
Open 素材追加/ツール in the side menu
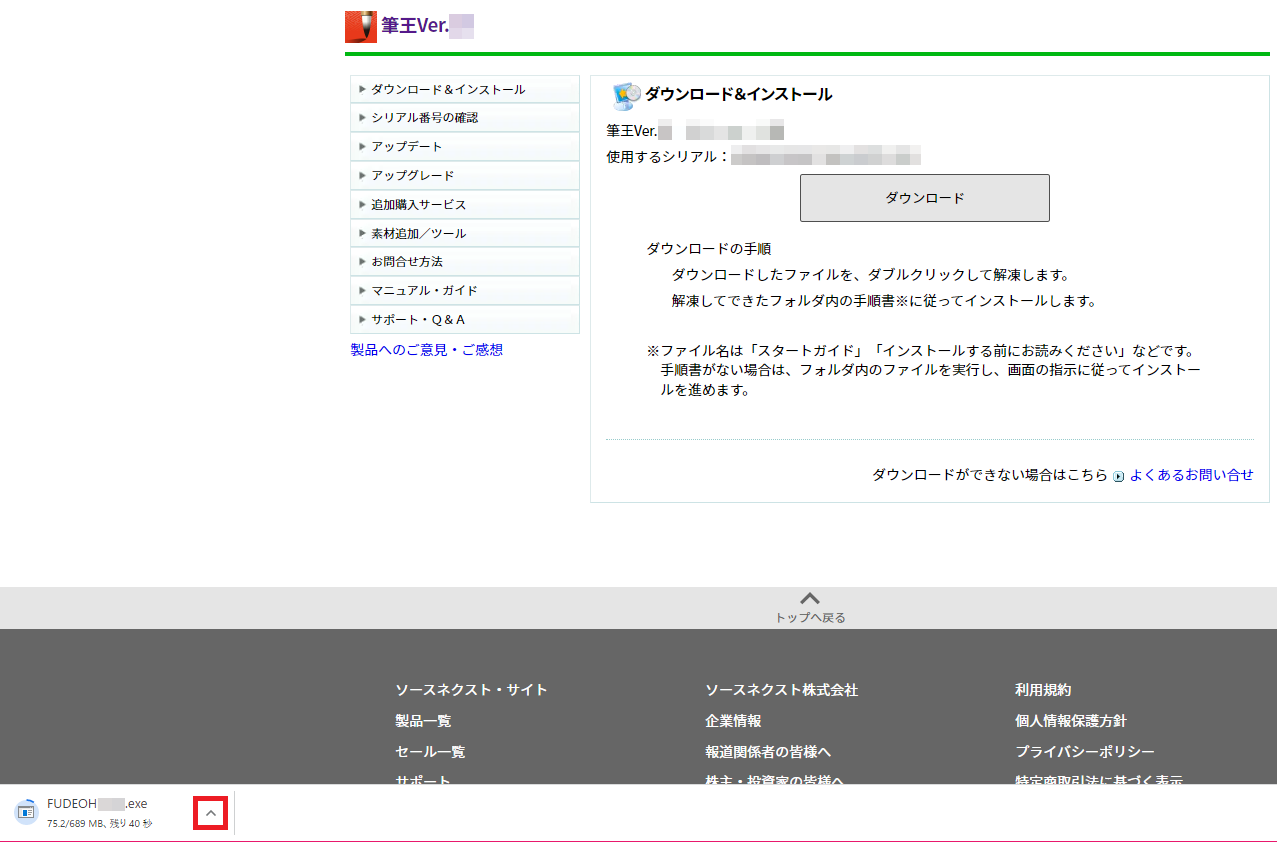tap(418, 234)
